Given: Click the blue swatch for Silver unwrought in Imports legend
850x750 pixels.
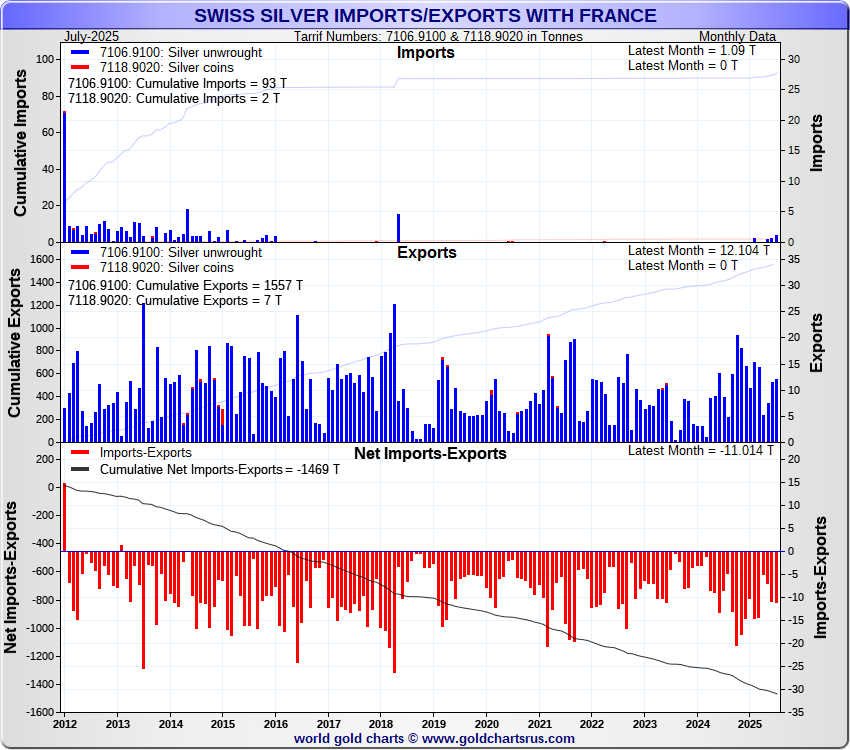Looking at the screenshot, I should [x=80, y=53].
